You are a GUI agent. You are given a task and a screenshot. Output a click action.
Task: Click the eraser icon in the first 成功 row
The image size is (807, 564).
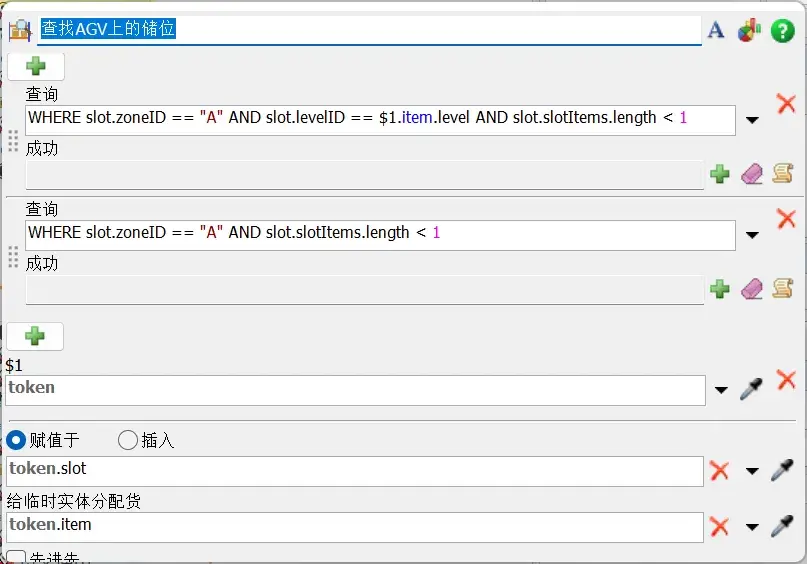pyautogui.click(x=751, y=174)
